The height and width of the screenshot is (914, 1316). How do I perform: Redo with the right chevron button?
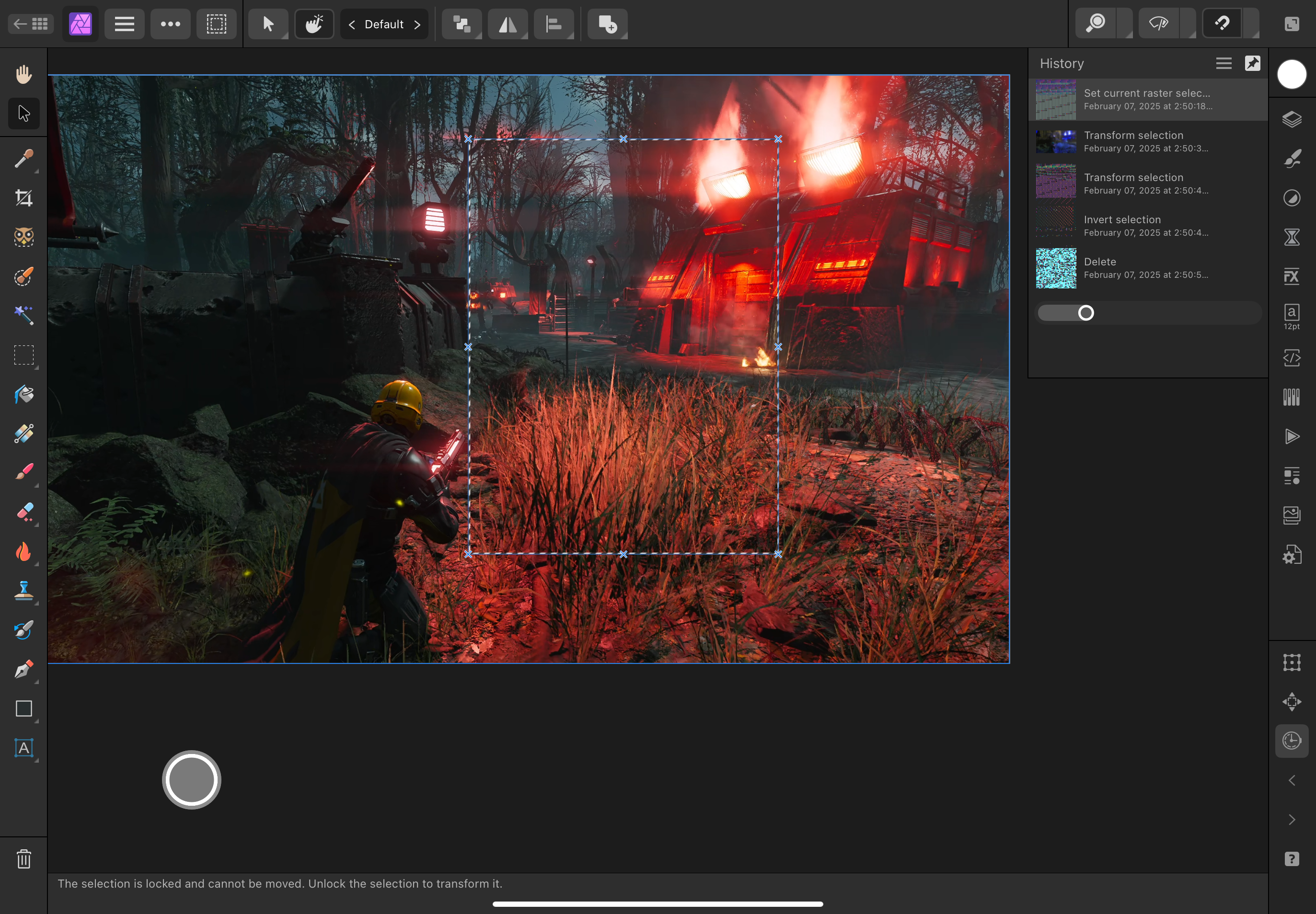click(x=1292, y=820)
